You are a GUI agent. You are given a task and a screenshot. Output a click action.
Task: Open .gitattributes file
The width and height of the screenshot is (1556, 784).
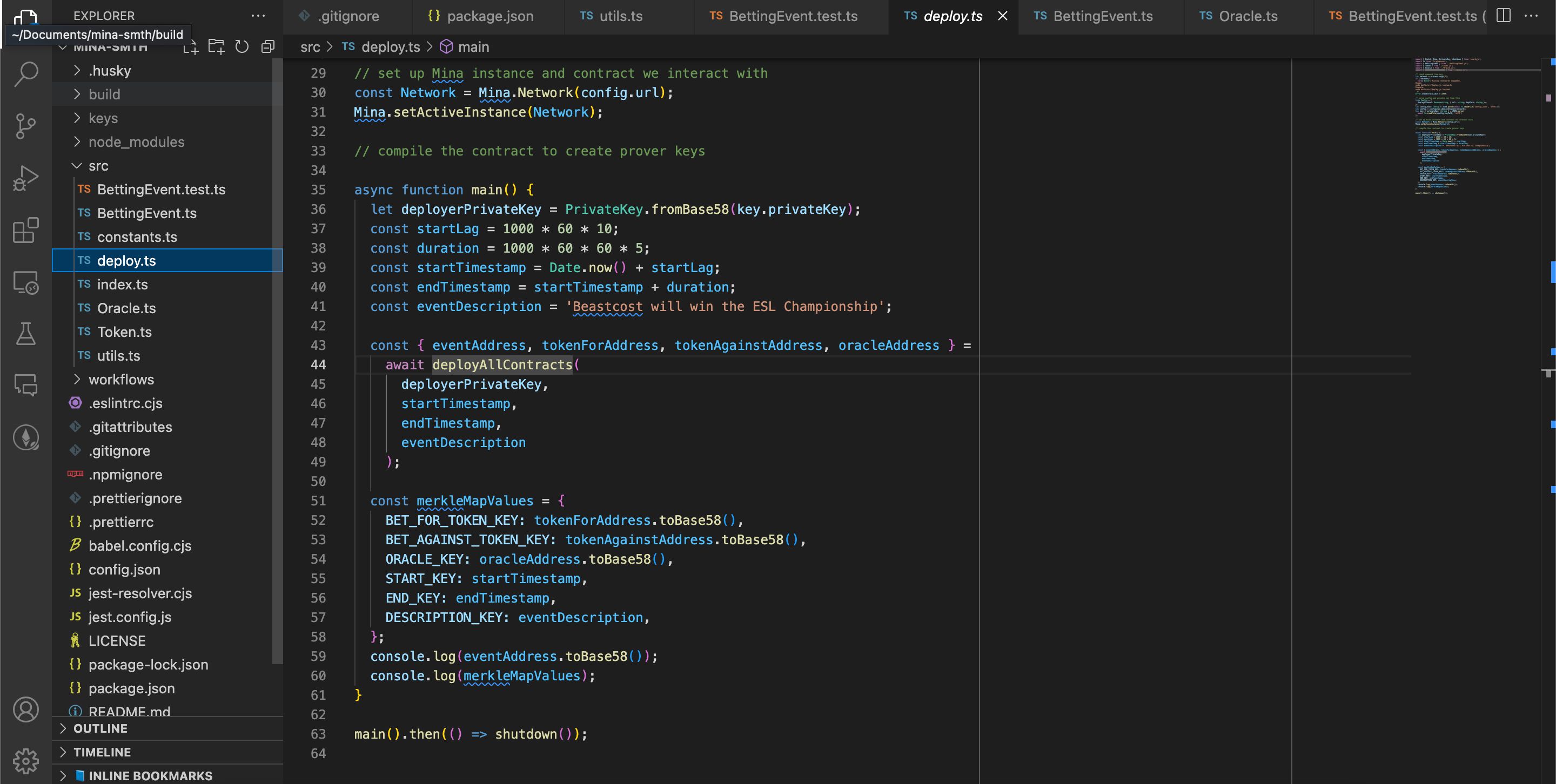(x=168, y=427)
